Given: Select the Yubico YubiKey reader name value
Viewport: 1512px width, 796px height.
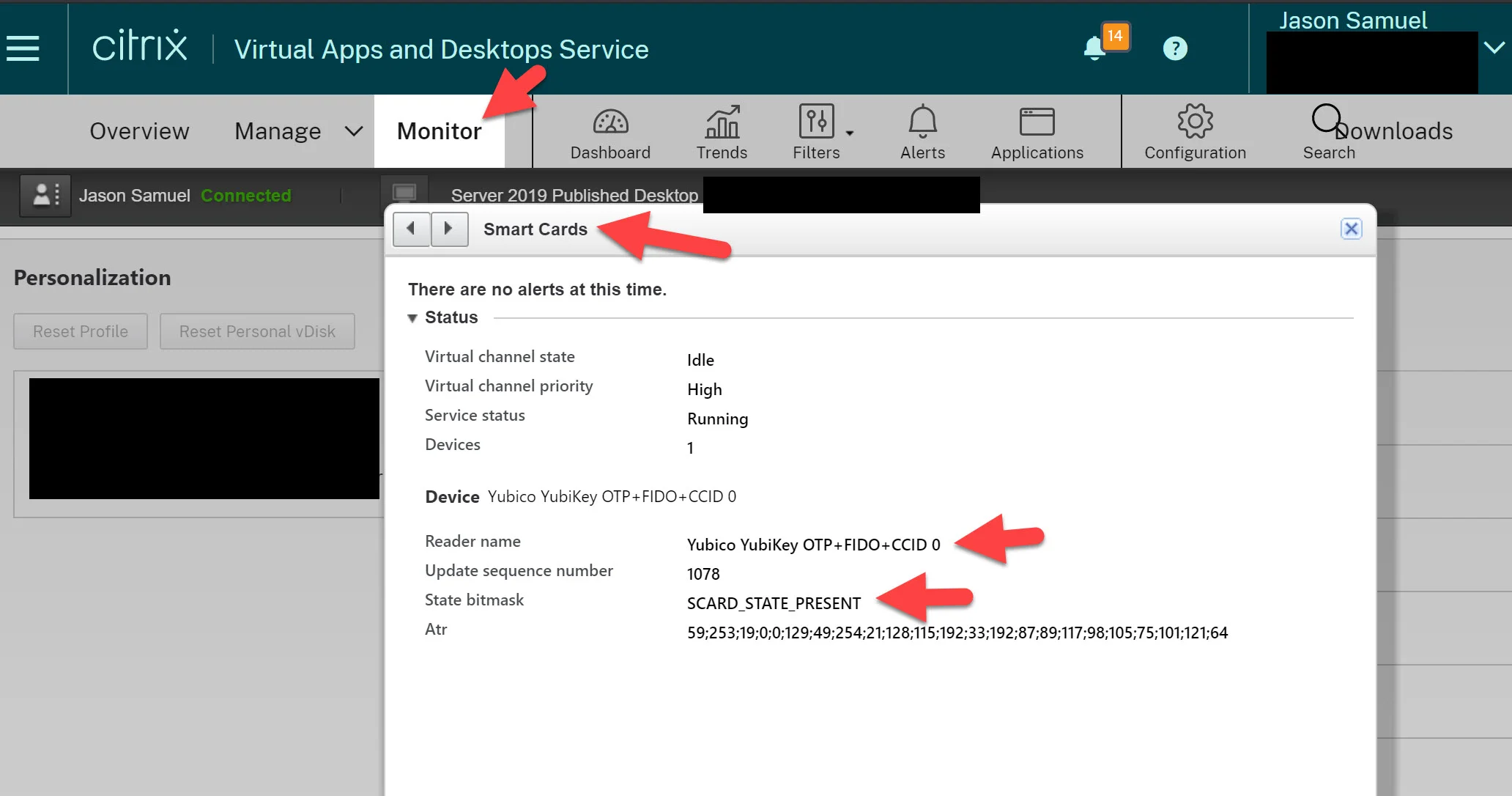Looking at the screenshot, I should 813,545.
